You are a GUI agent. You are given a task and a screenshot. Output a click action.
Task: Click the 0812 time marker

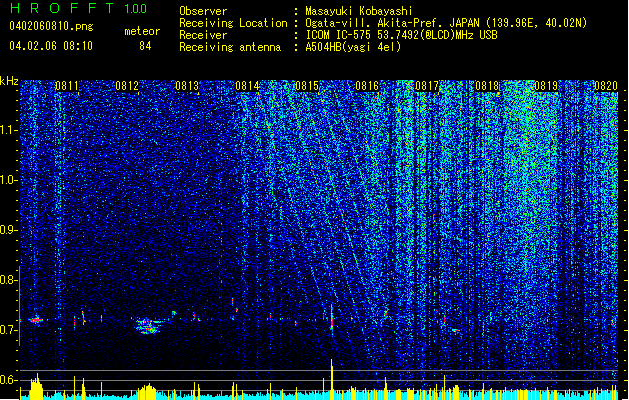[x=127, y=86]
